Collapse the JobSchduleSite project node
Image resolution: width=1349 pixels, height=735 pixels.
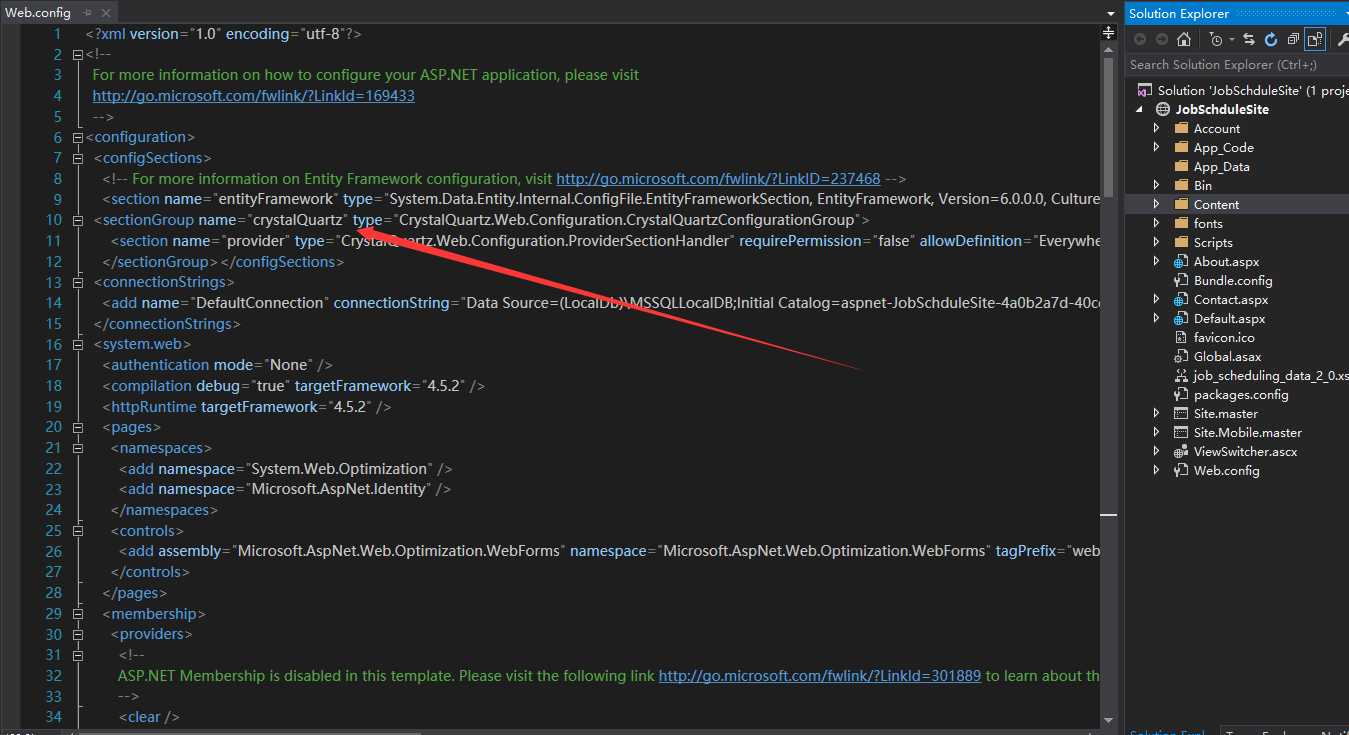pos(1140,109)
